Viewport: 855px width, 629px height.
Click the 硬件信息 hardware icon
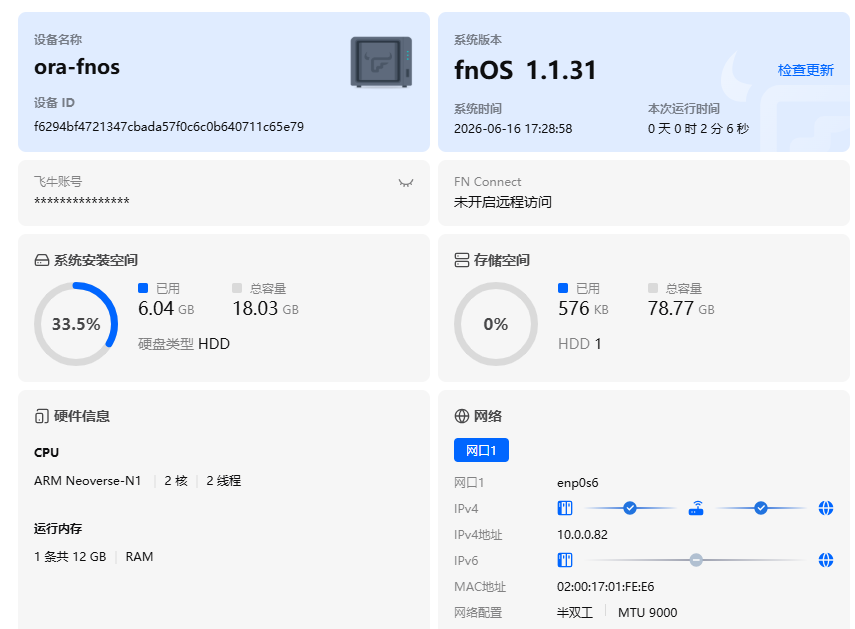tap(41, 416)
